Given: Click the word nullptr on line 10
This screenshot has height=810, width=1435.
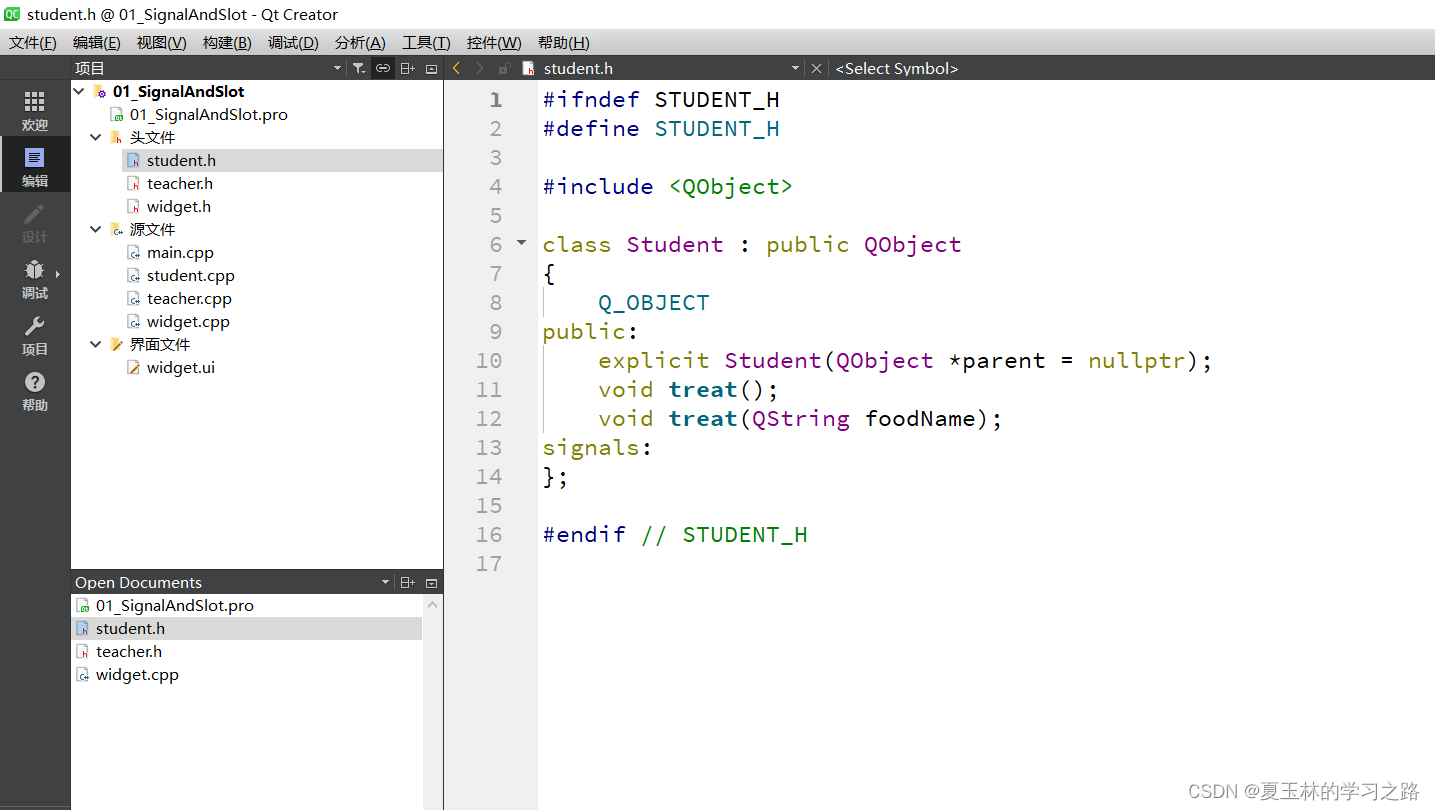Looking at the screenshot, I should tap(1136, 360).
